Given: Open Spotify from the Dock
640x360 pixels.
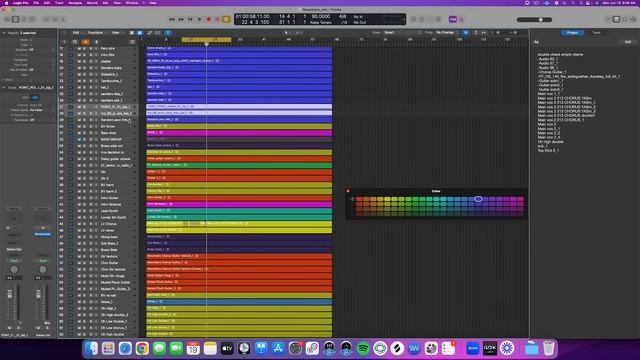Looking at the screenshot, I should (x=363, y=348).
